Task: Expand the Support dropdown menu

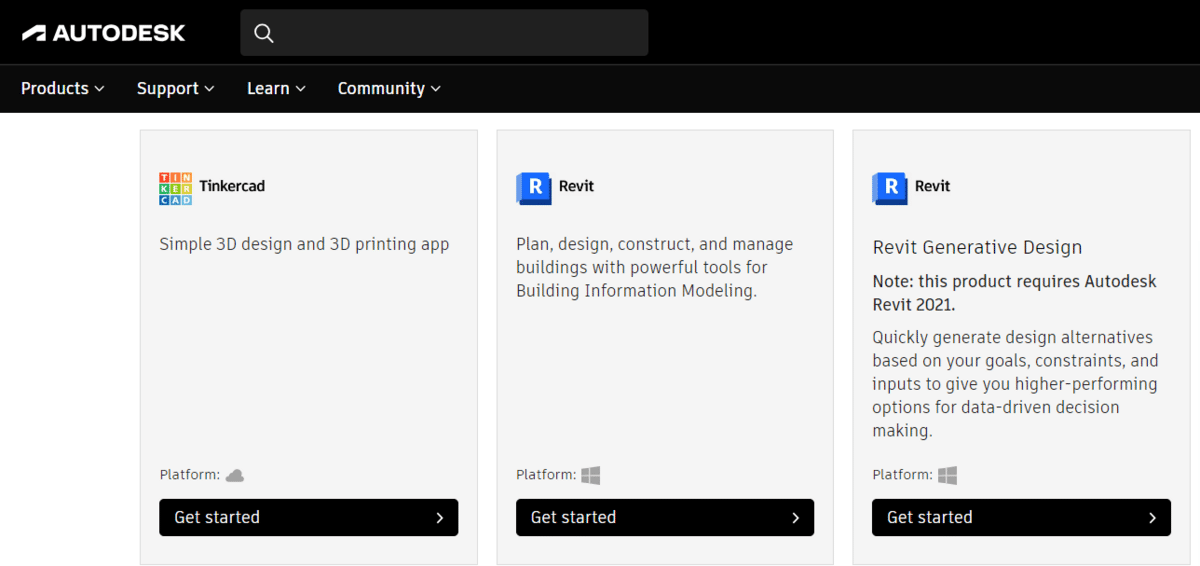Action: coord(176,88)
